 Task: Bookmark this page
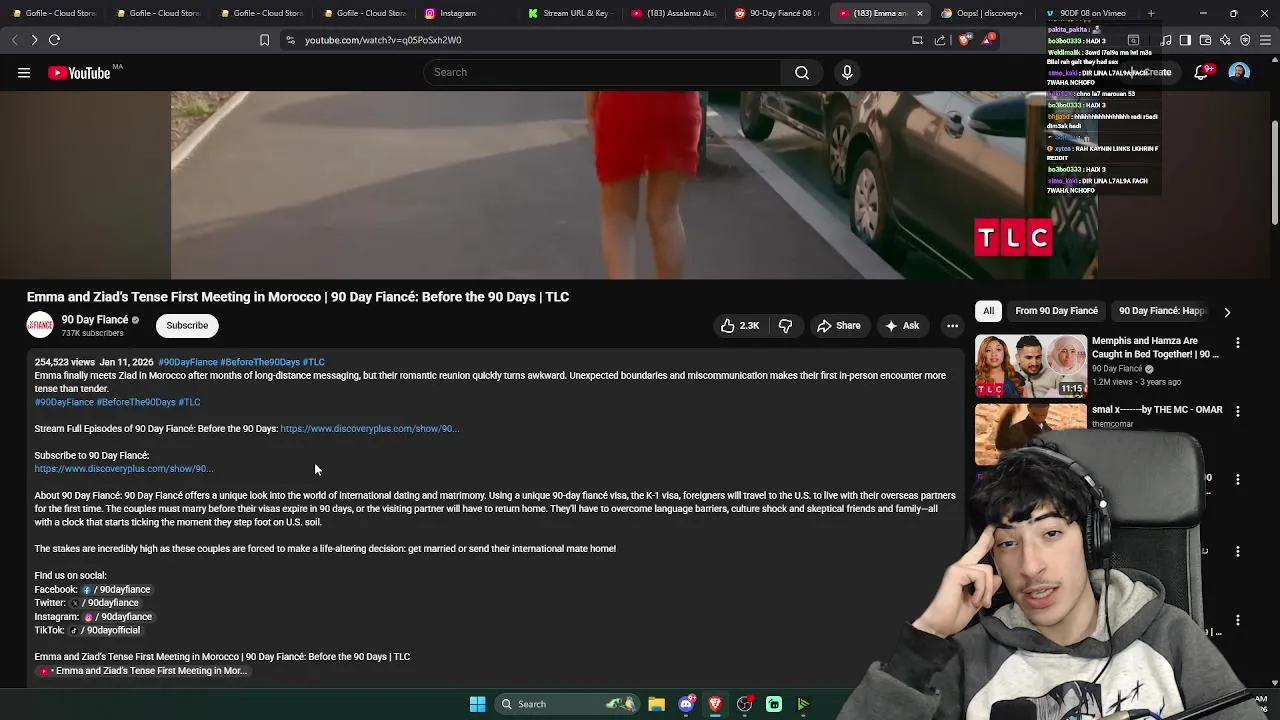pos(264,40)
